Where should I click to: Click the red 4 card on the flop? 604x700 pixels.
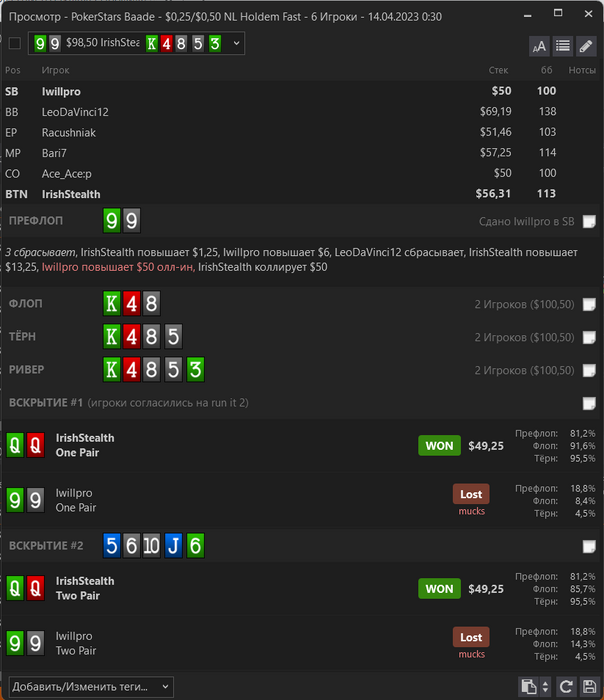131,304
